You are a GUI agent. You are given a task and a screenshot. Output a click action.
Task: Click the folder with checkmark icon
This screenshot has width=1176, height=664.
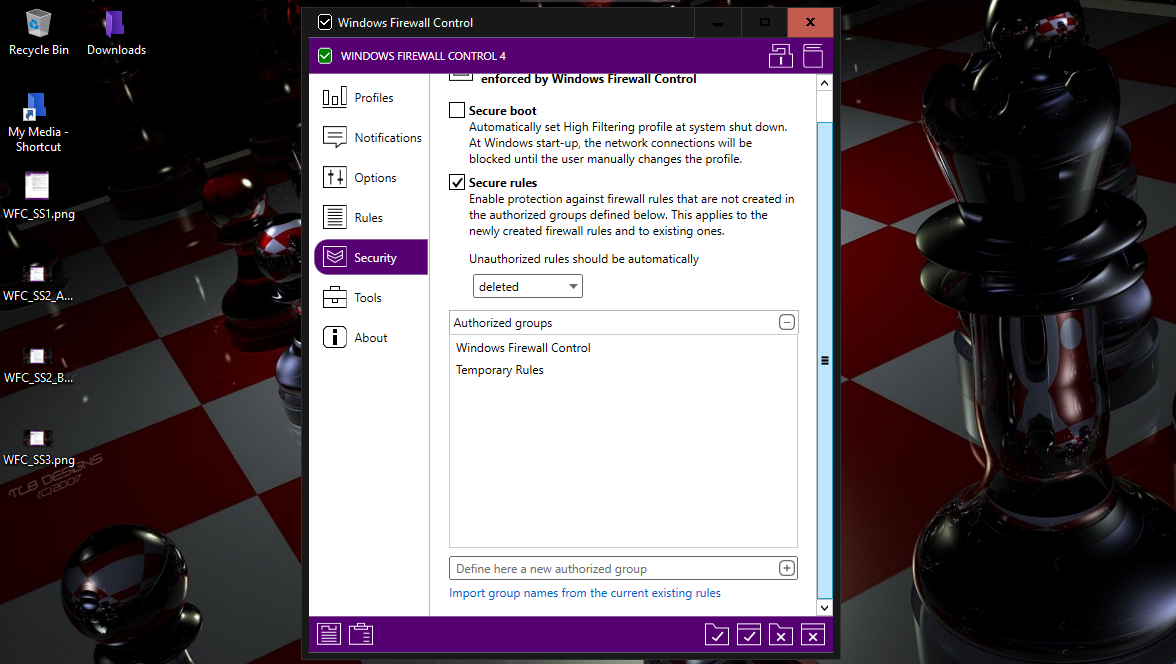click(x=716, y=633)
